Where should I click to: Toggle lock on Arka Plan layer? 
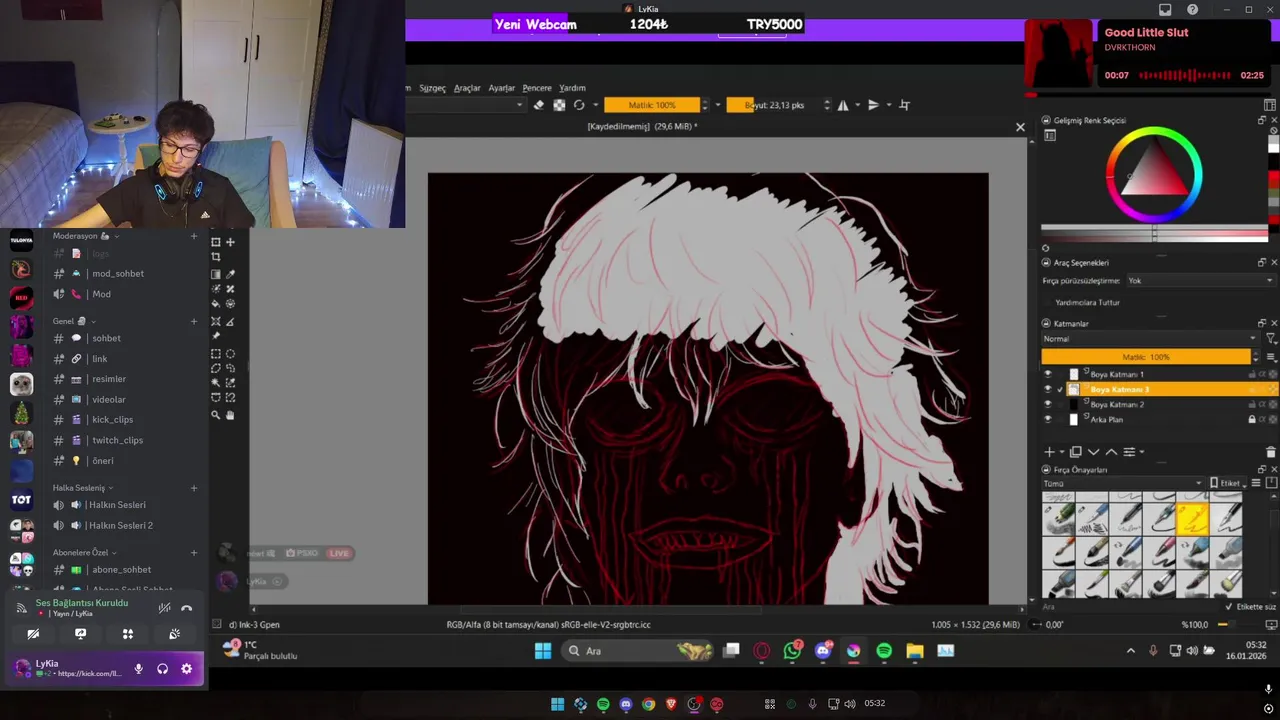(x=1252, y=419)
